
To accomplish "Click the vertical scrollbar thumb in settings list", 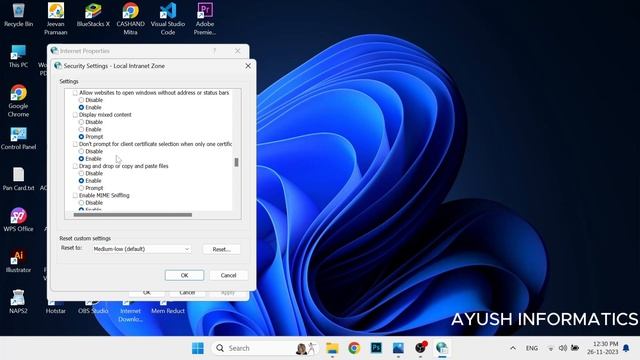I will click(236, 162).
